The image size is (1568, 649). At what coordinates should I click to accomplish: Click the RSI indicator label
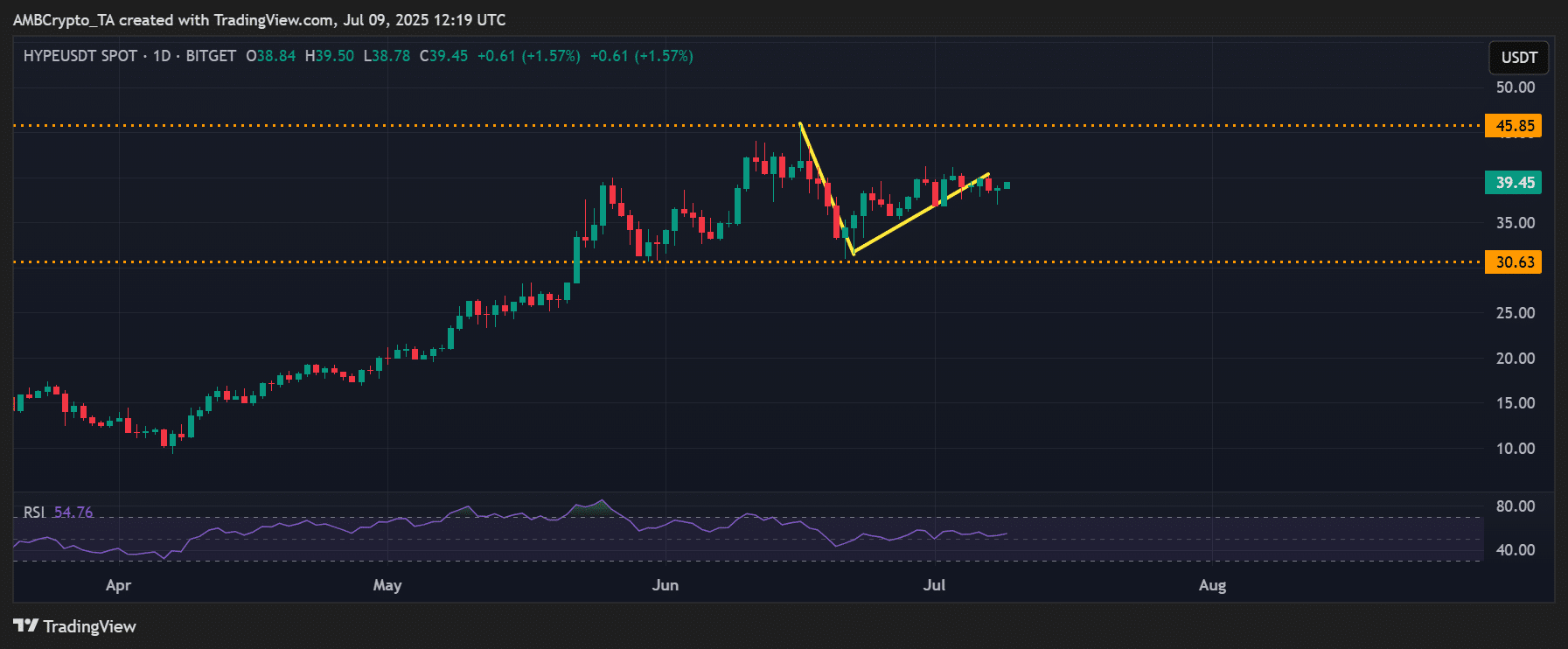[x=34, y=512]
